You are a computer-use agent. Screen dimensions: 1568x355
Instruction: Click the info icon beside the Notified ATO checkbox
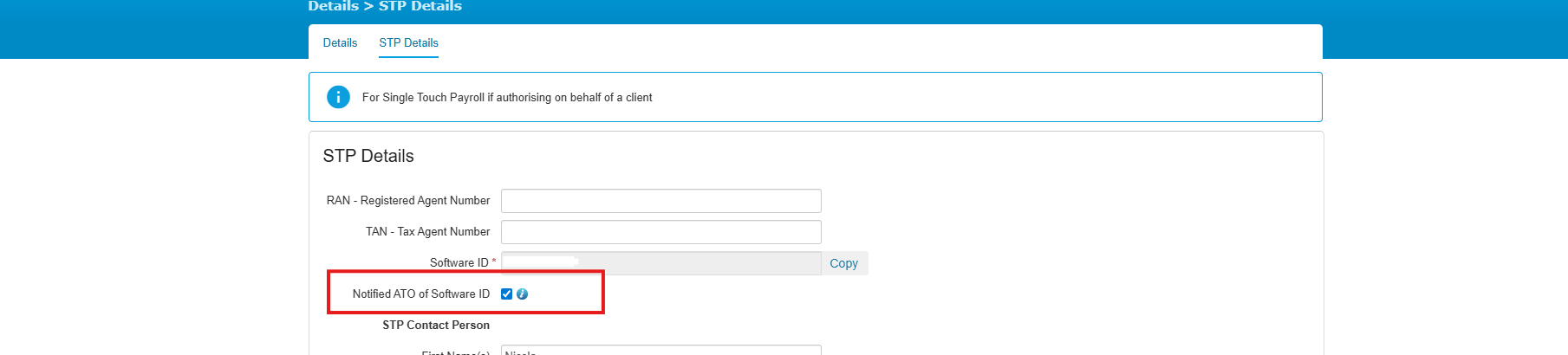point(522,294)
